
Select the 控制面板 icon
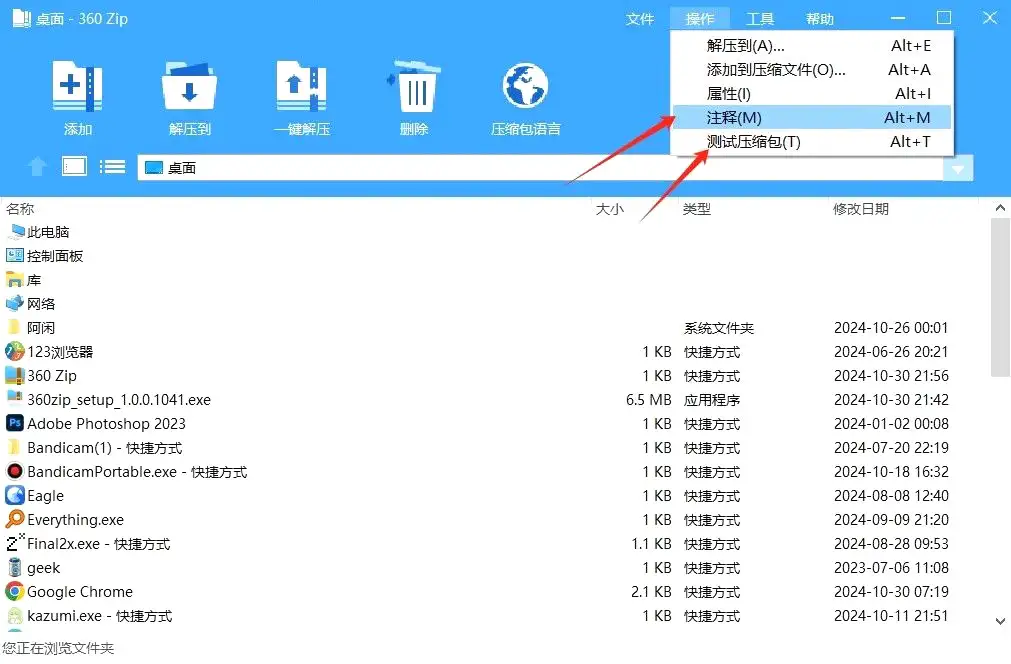pyautogui.click(x=15, y=255)
